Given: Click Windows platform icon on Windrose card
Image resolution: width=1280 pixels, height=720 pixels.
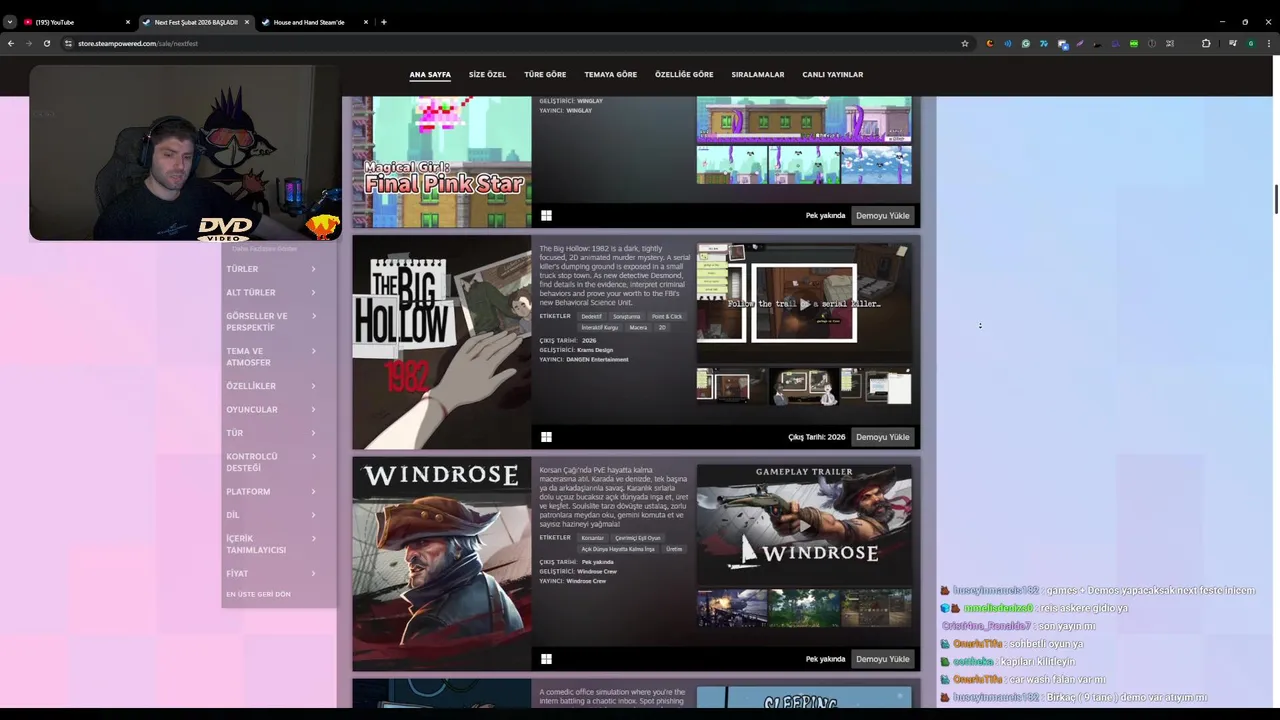Looking at the screenshot, I should pos(546,659).
